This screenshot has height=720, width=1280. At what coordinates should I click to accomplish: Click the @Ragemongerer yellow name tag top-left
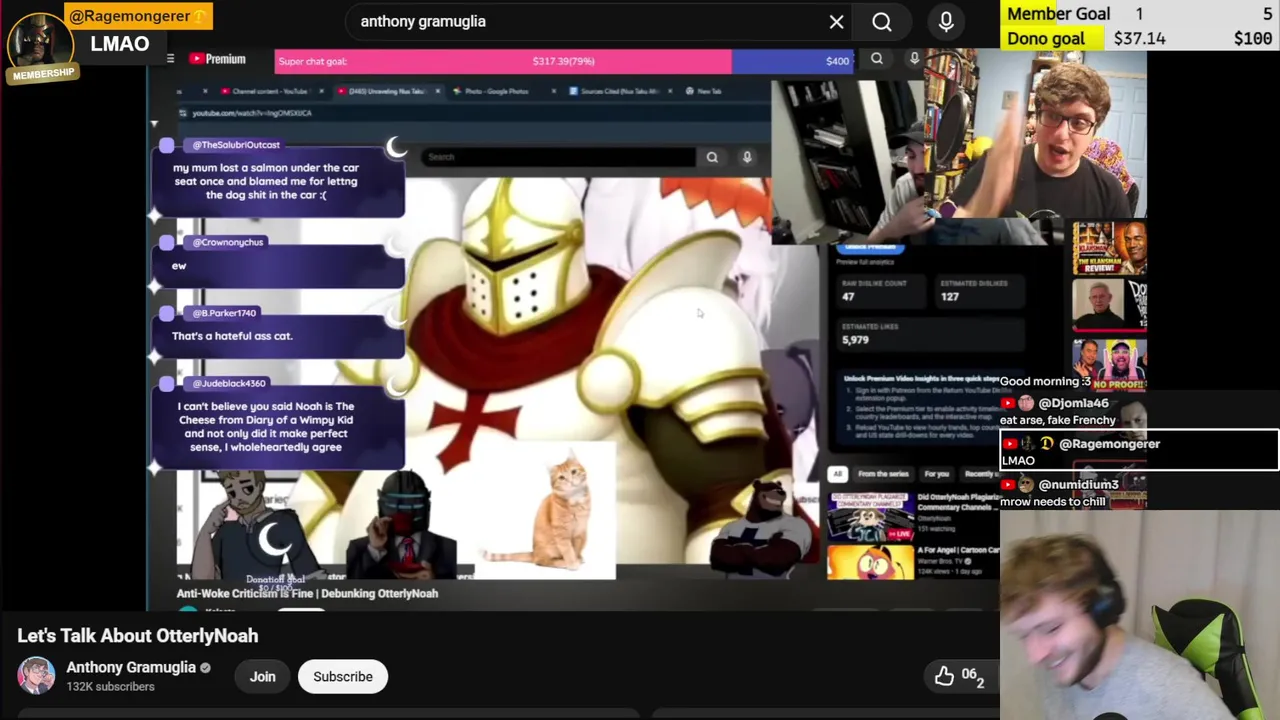coord(138,16)
